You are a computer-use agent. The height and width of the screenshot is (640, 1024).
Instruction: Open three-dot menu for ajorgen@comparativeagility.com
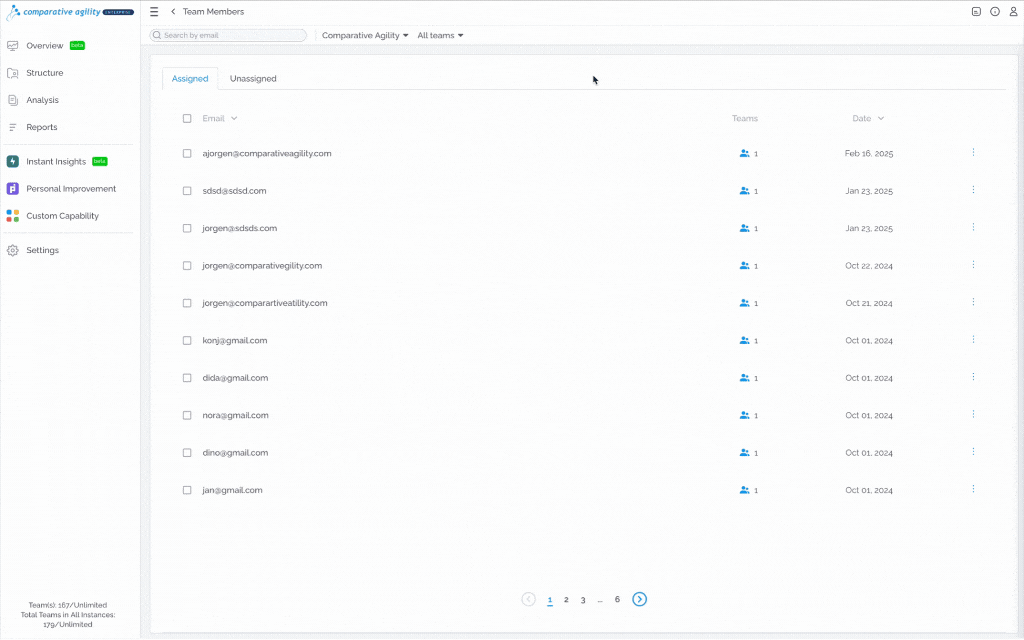[x=973, y=152]
